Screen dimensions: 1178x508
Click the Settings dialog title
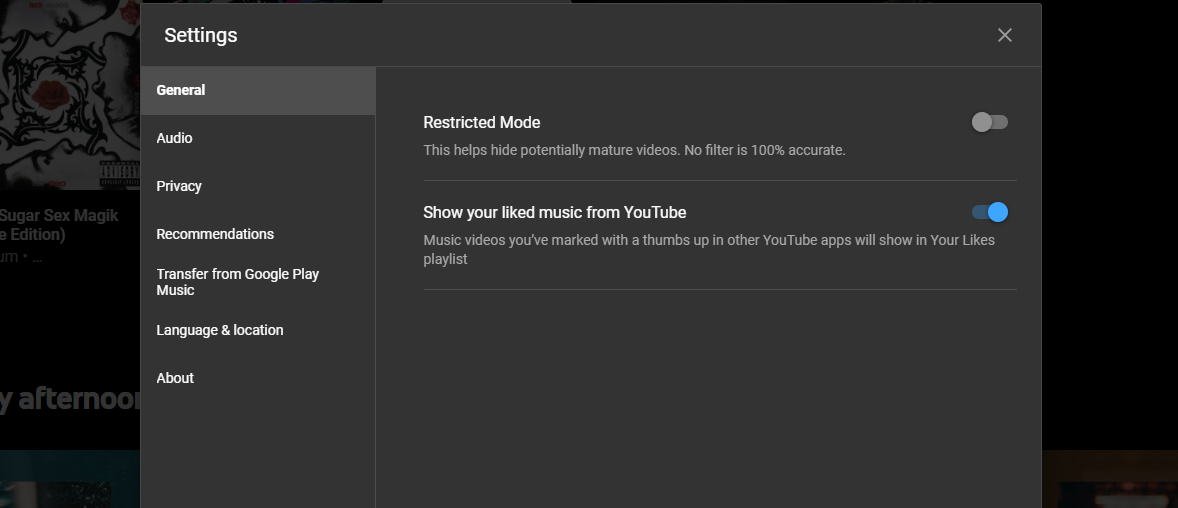(x=201, y=35)
